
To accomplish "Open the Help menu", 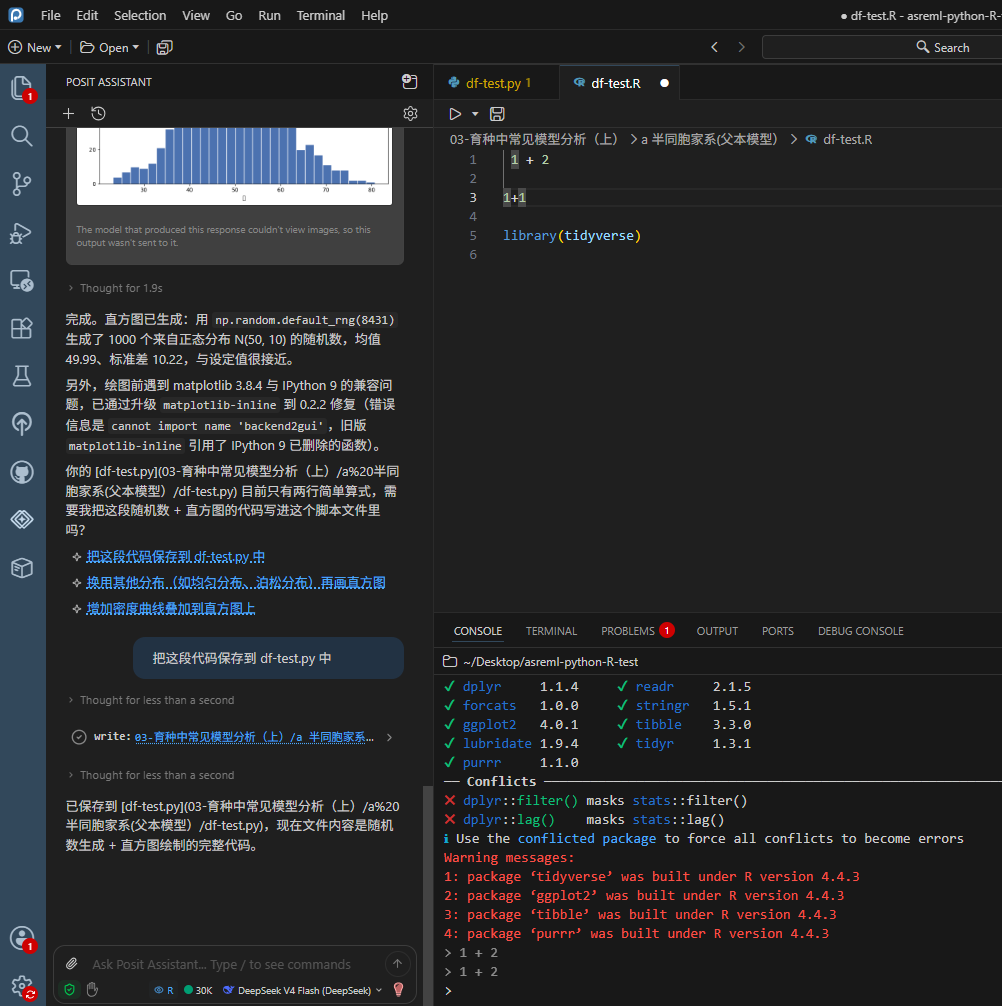I will [x=374, y=15].
